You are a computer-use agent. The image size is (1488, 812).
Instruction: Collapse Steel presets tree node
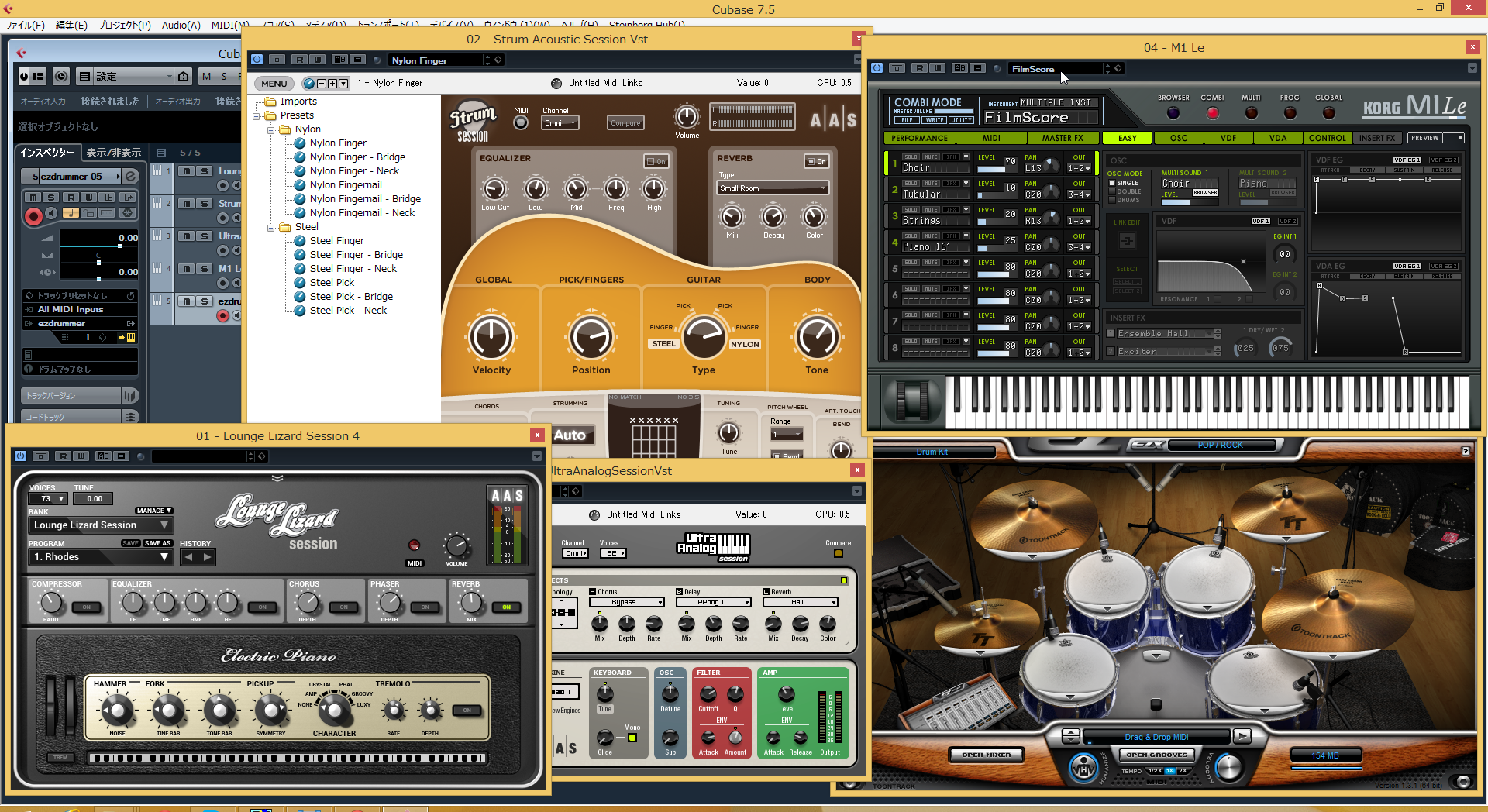pos(270,227)
